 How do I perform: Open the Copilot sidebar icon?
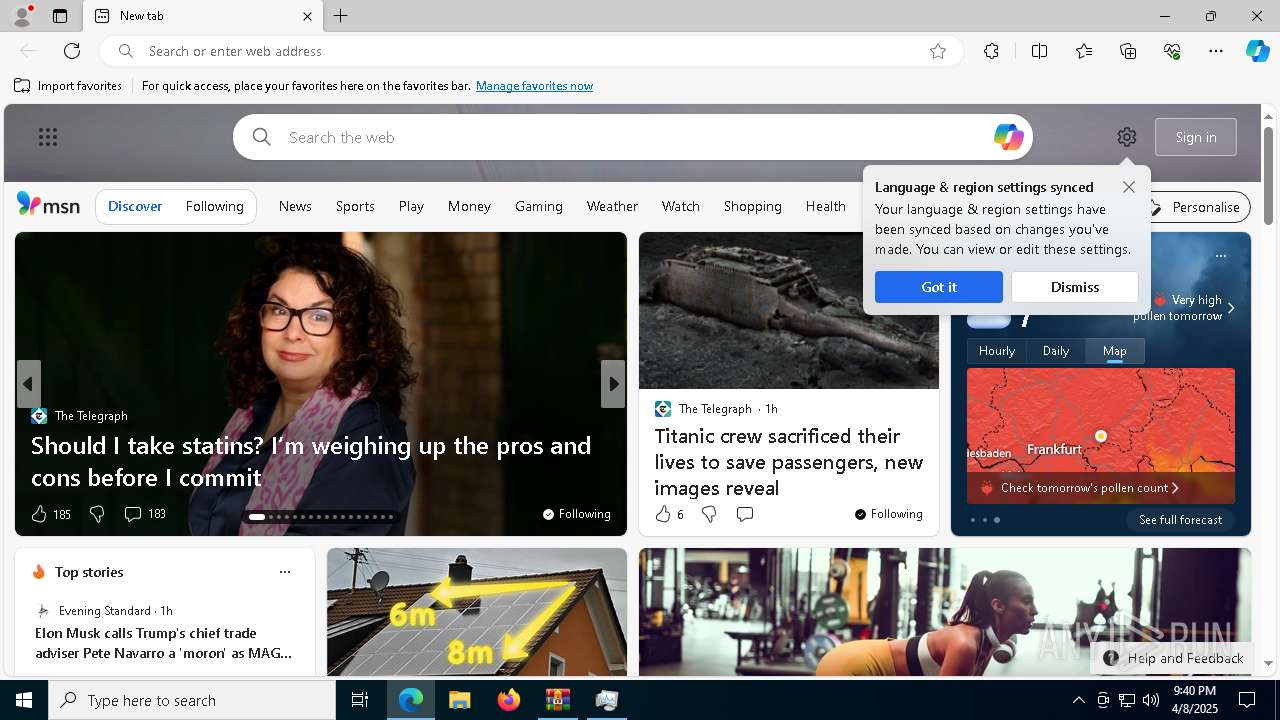tap(1258, 51)
